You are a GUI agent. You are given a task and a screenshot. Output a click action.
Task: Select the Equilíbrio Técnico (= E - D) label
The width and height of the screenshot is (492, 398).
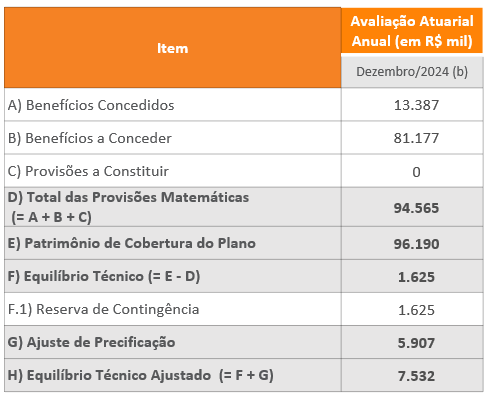point(104,277)
